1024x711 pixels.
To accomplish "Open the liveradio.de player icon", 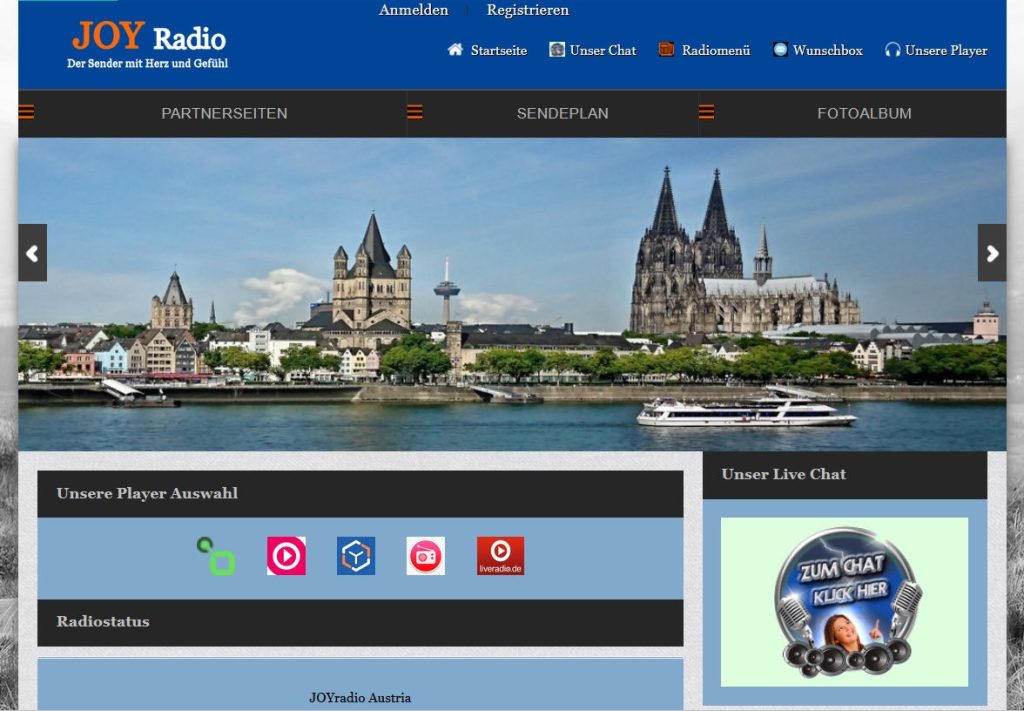I will pos(500,556).
